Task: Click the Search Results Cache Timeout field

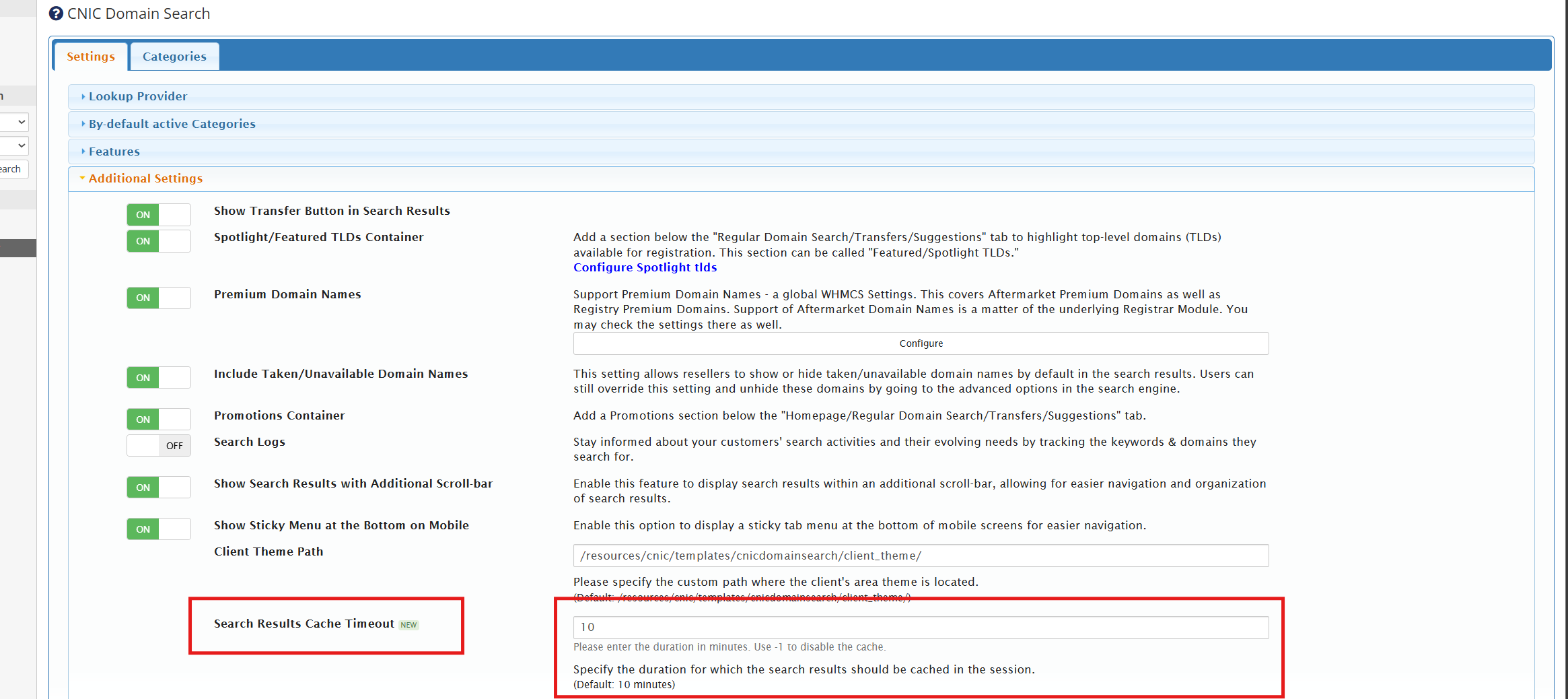Action: 921,627
